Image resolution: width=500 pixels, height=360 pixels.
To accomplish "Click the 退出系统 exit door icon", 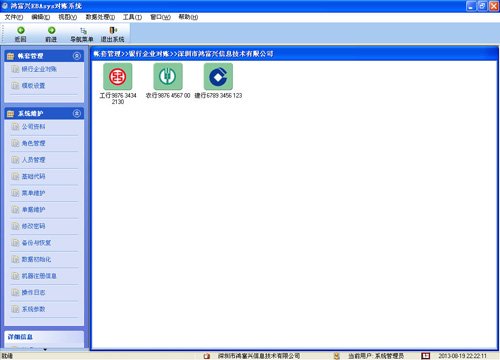I will (x=113, y=30).
